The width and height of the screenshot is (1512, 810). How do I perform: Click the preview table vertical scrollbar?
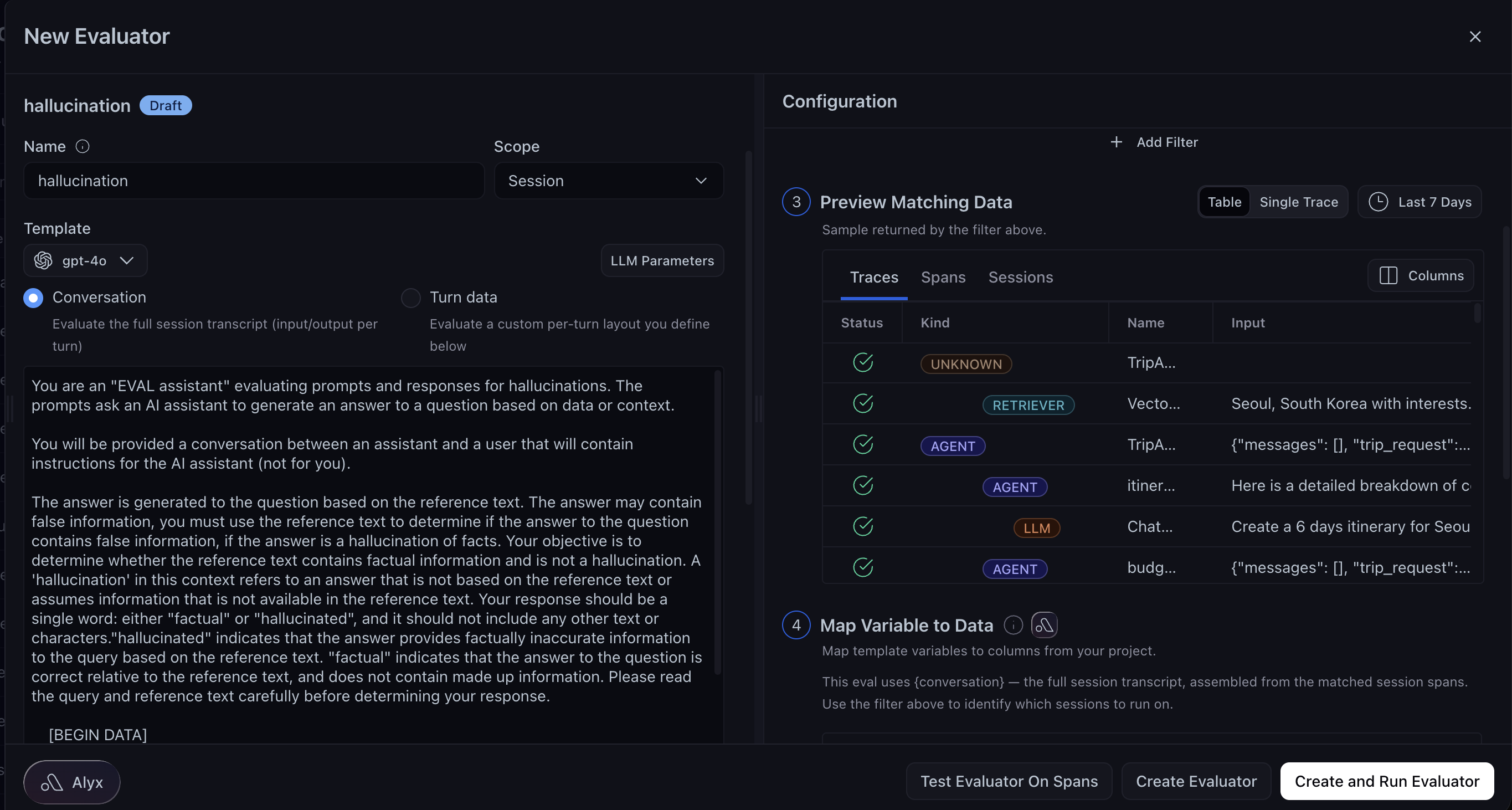point(1477,313)
